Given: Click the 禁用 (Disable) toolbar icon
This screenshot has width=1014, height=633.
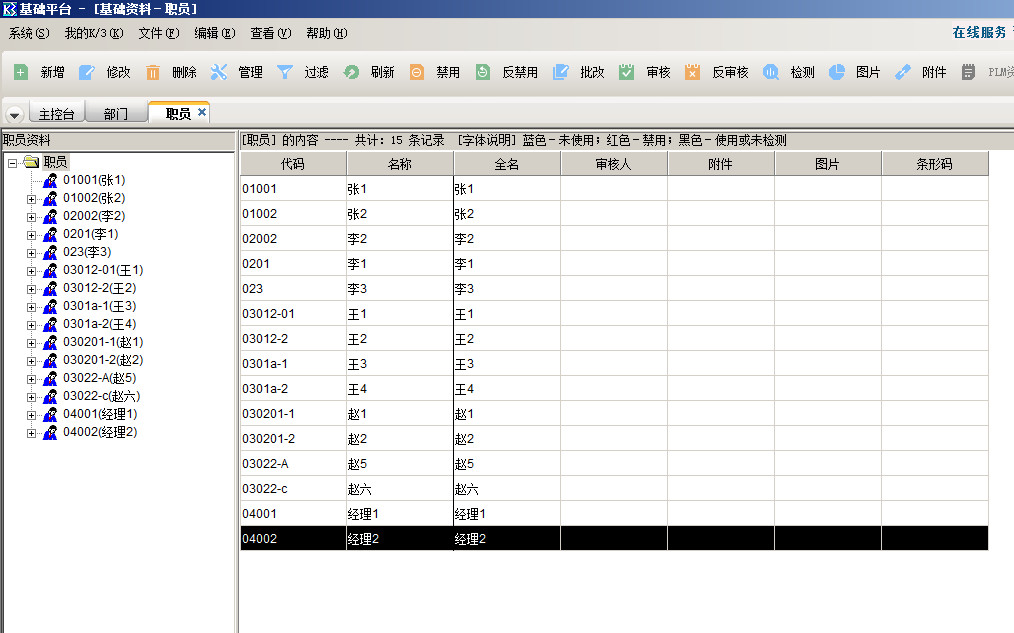Looking at the screenshot, I should point(417,72).
